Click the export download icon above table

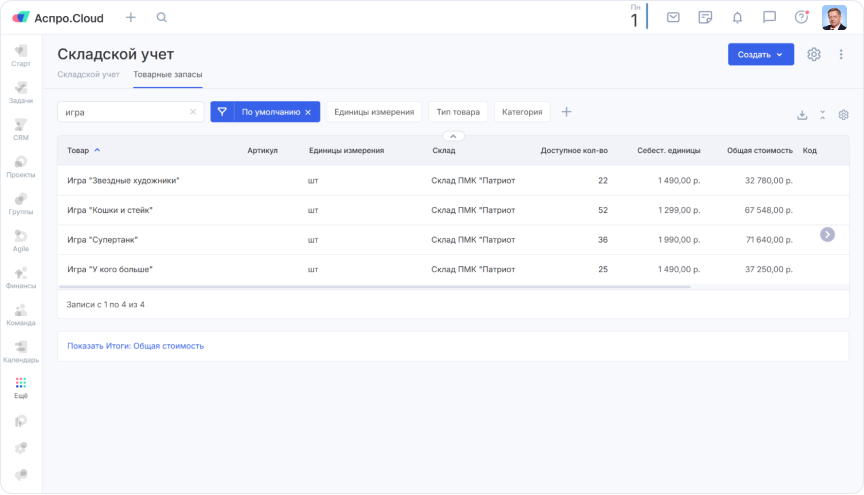802,115
